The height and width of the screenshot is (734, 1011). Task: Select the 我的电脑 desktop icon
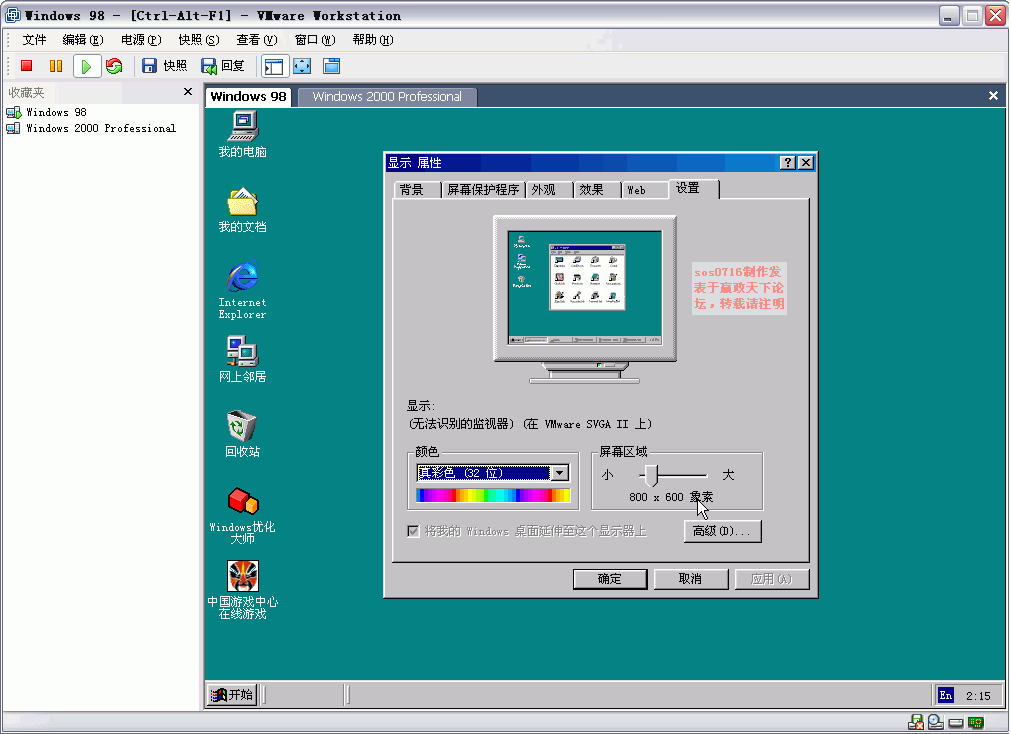tap(242, 134)
